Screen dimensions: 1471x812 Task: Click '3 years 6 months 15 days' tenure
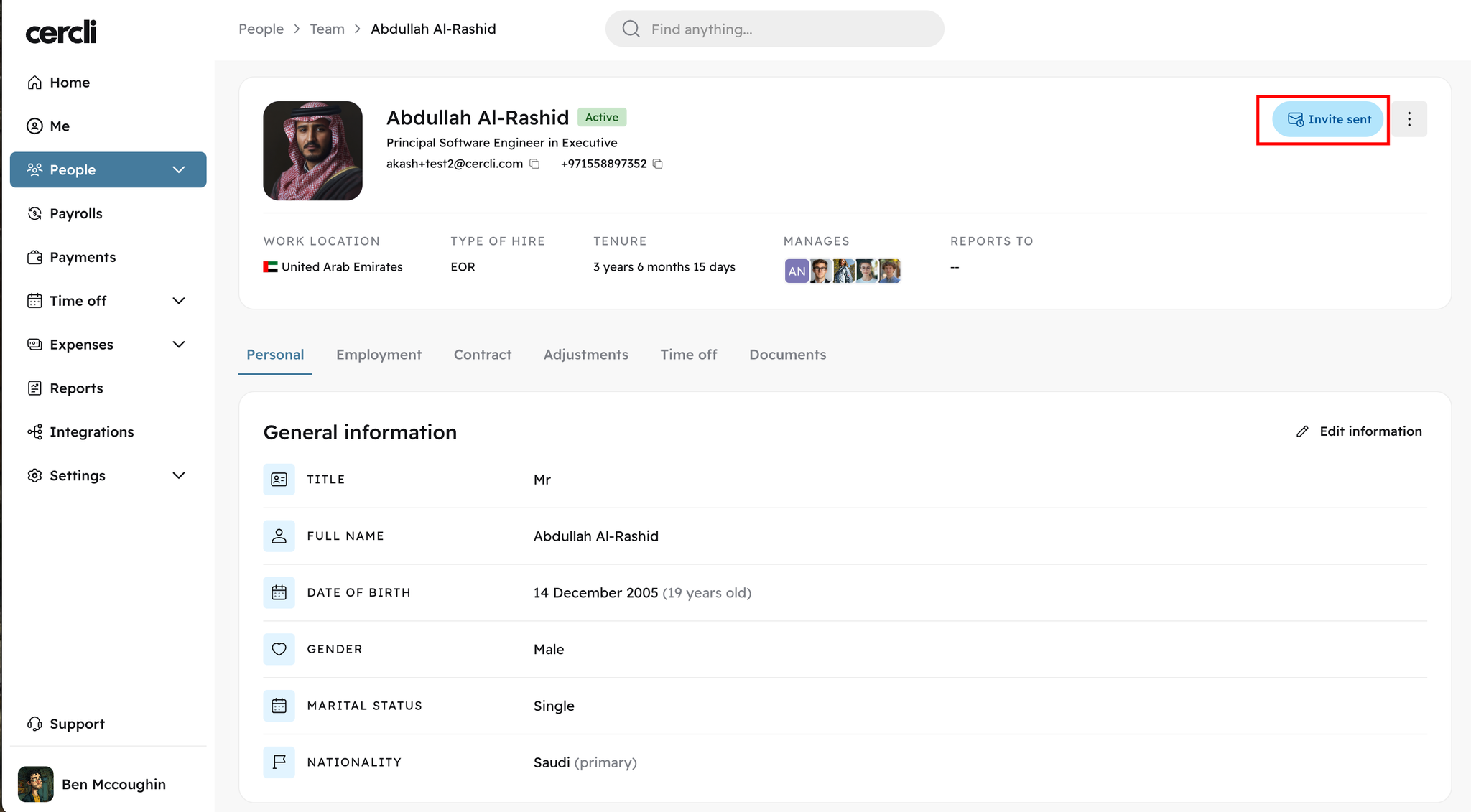point(664,267)
